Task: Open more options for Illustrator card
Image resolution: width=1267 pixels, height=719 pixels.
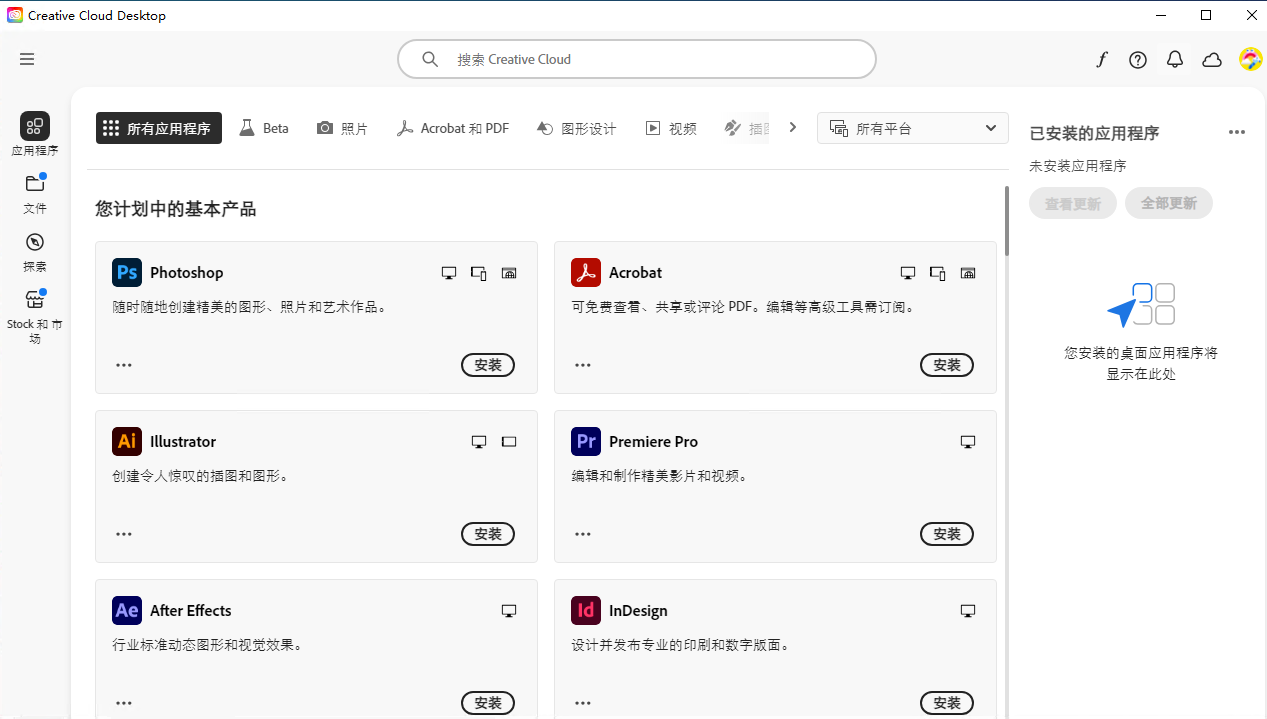Action: pos(124,534)
